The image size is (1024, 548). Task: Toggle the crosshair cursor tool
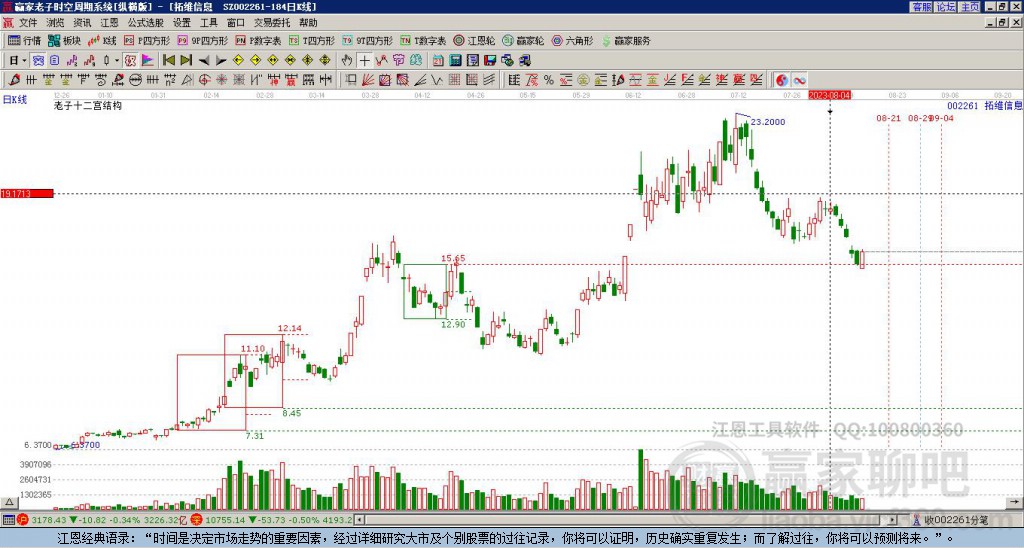[x=364, y=61]
